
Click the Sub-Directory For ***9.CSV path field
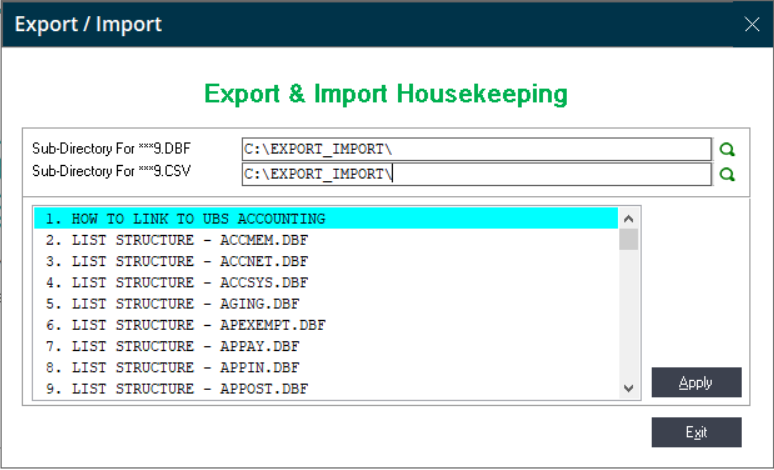click(476, 174)
